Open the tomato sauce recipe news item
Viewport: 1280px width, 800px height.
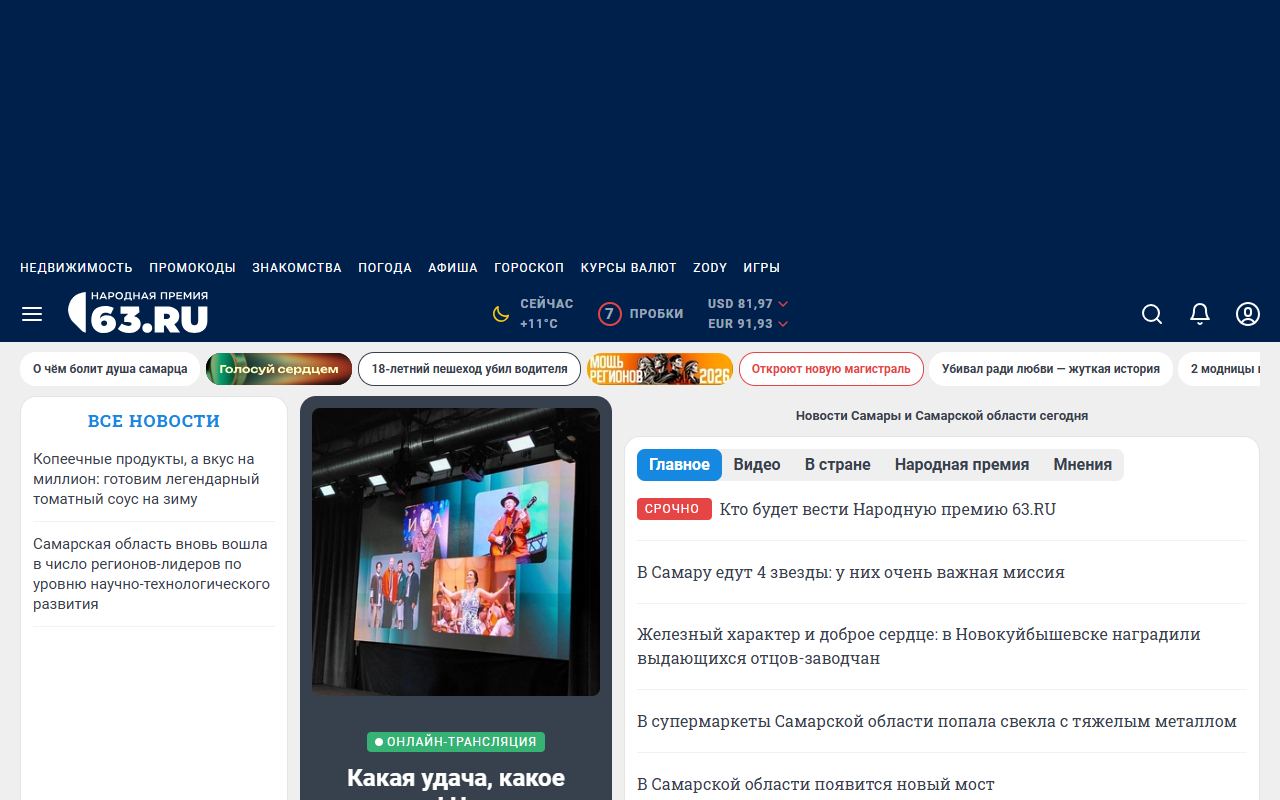[x=146, y=479]
